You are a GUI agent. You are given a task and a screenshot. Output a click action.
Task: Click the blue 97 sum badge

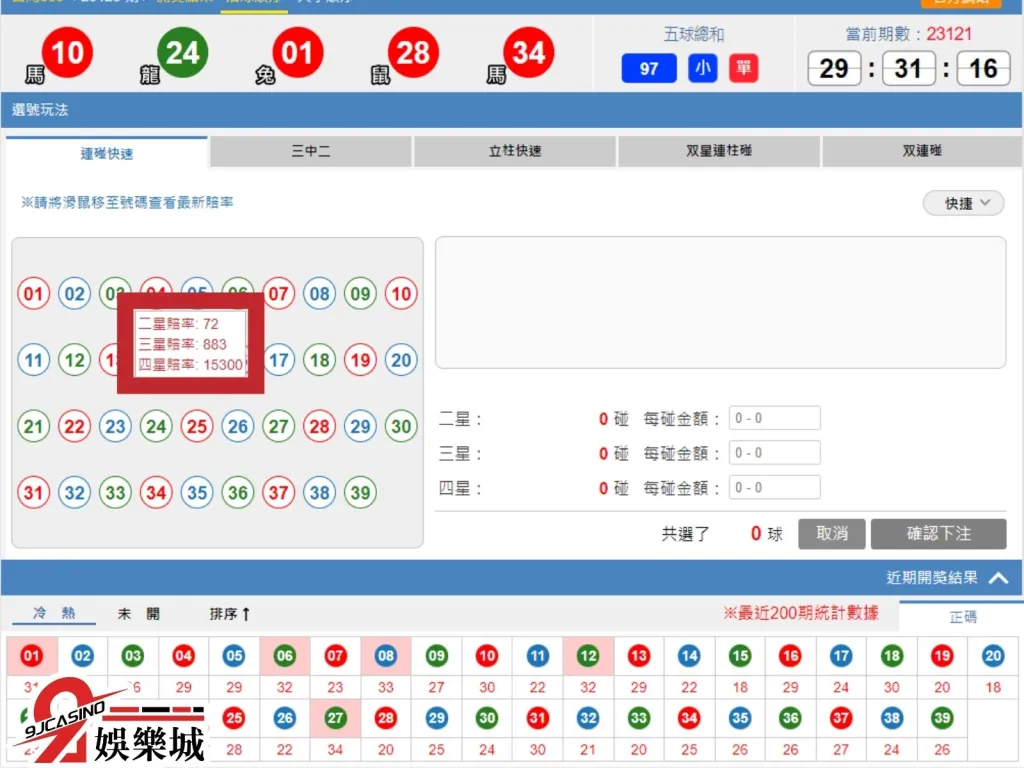pyautogui.click(x=648, y=69)
